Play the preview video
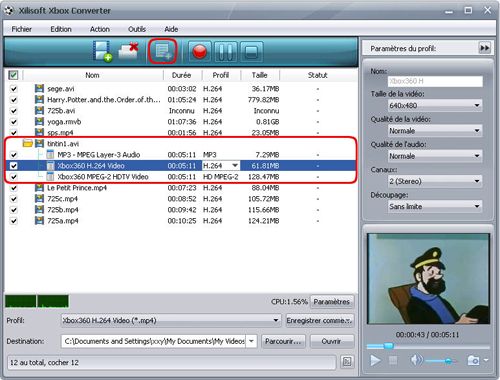This screenshot has height=380, width=500. pos(375,360)
